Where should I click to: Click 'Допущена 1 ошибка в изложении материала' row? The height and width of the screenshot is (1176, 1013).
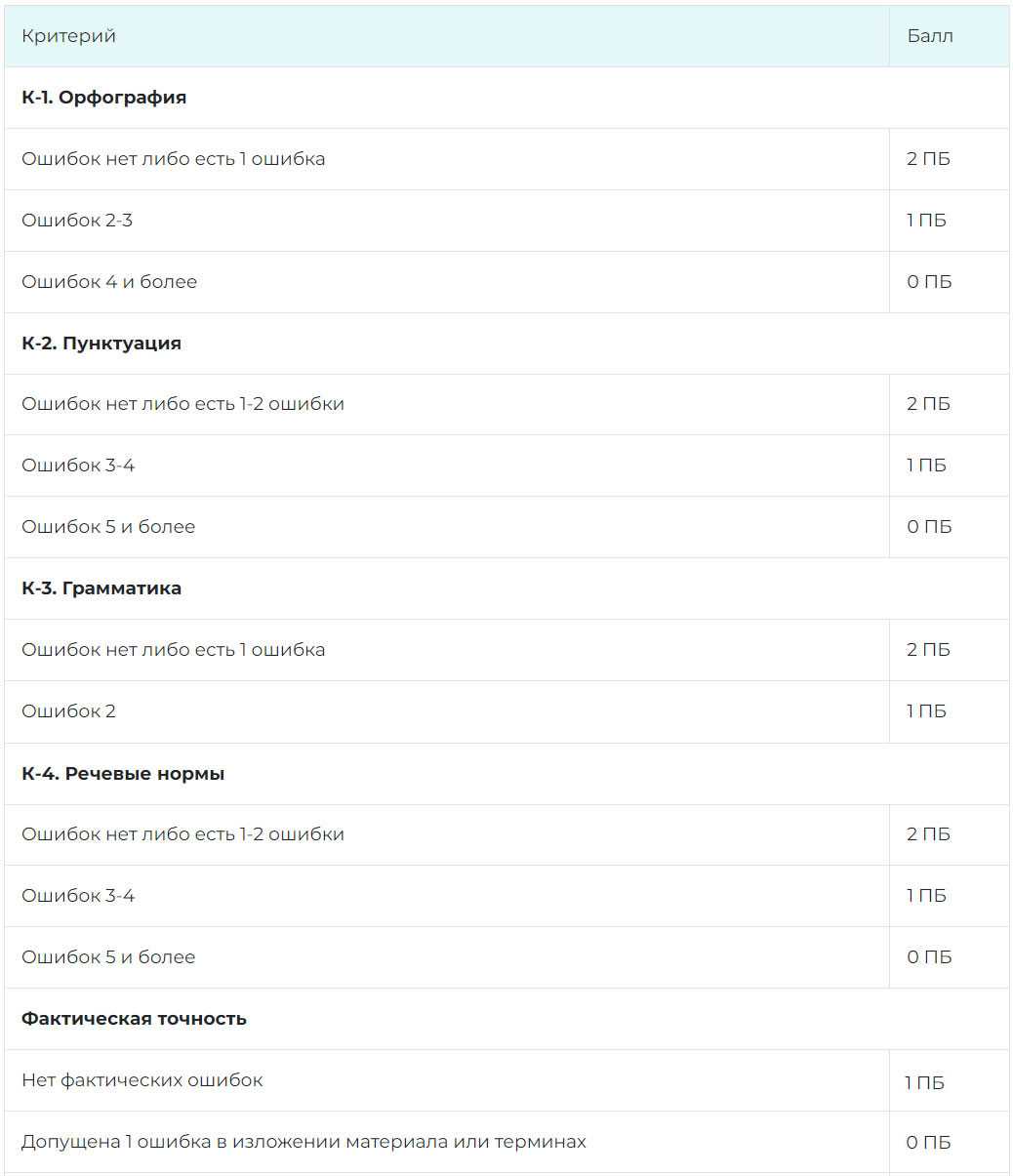tap(304, 1142)
